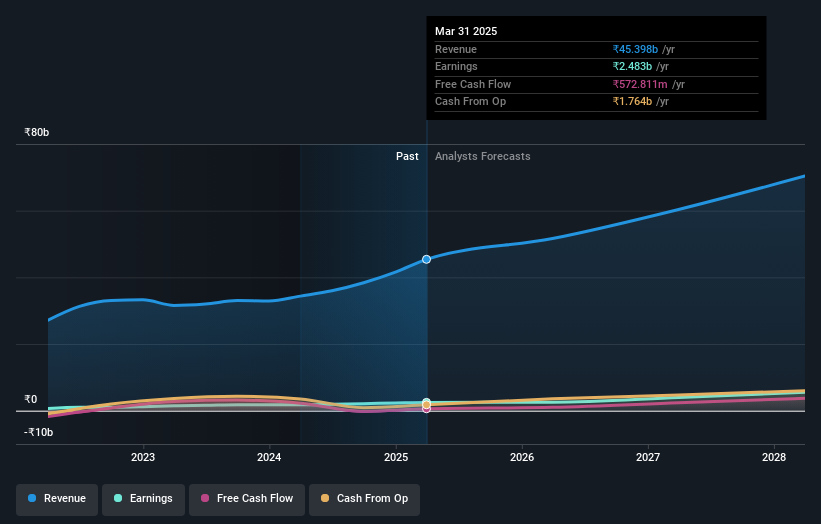Click the Revenue data point marker on the blue line

pyautogui.click(x=426, y=259)
